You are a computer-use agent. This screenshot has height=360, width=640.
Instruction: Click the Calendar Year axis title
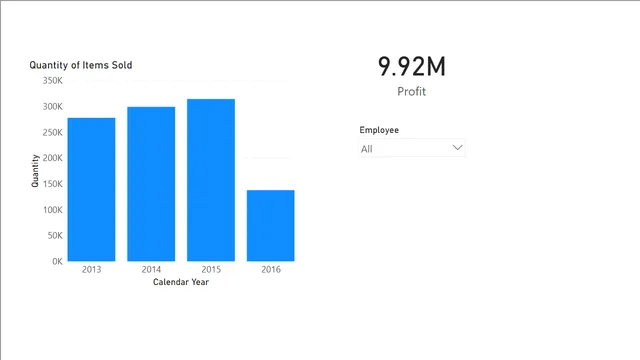point(181,282)
